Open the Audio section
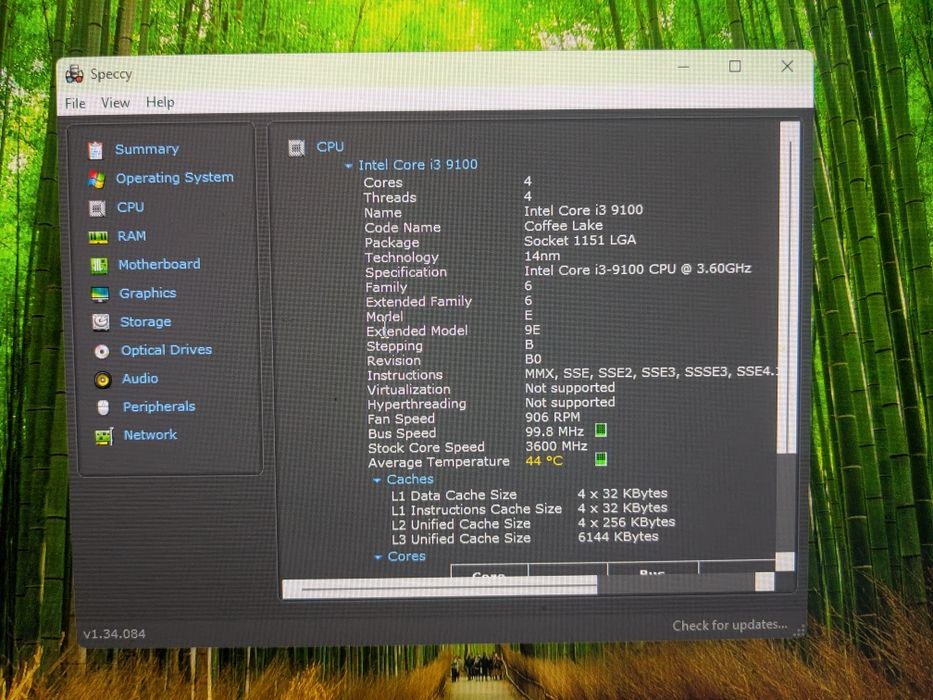Viewport: 933px width, 700px height. [140, 379]
